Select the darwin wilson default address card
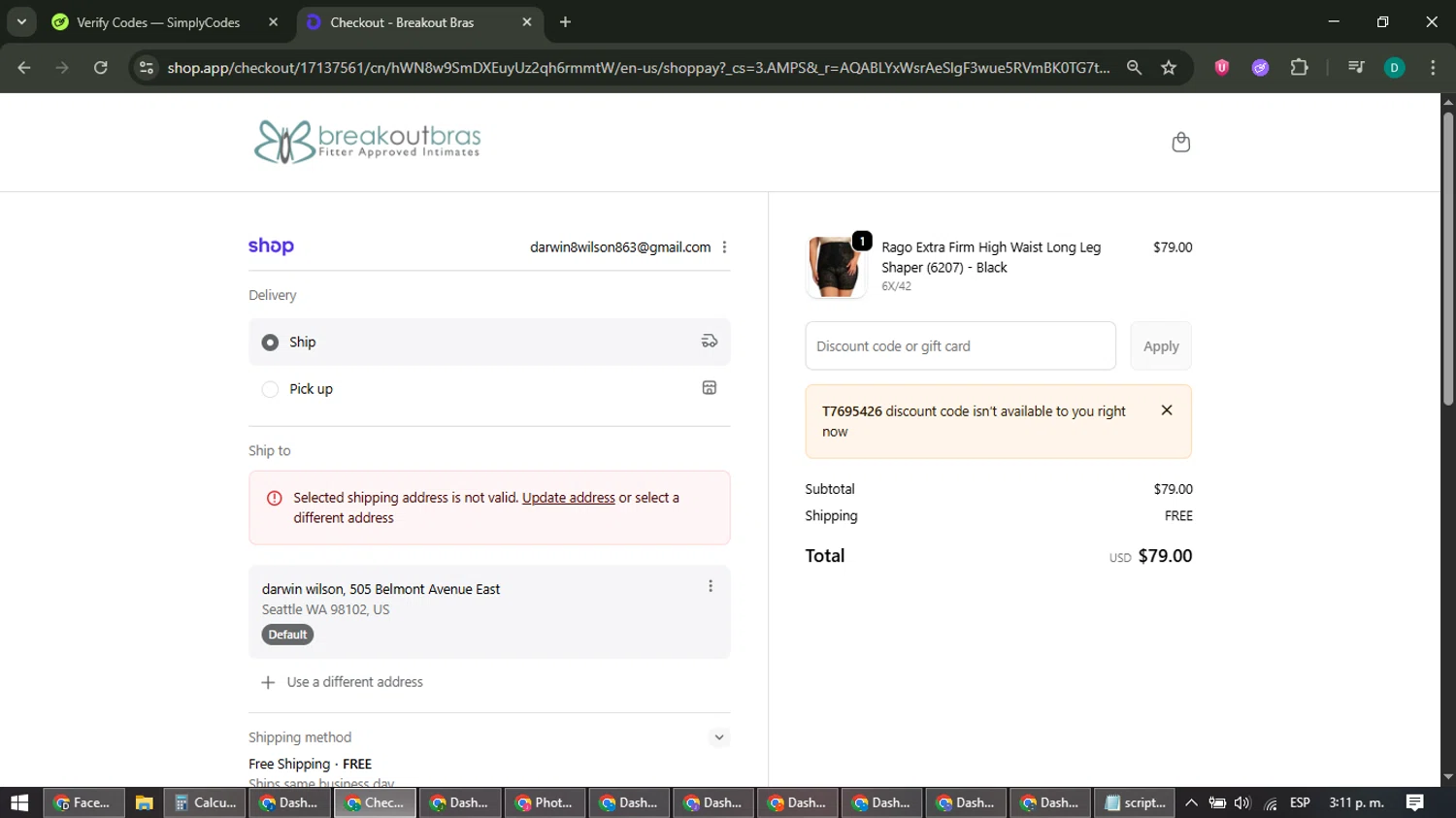 pyautogui.click(x=489, y=611)
